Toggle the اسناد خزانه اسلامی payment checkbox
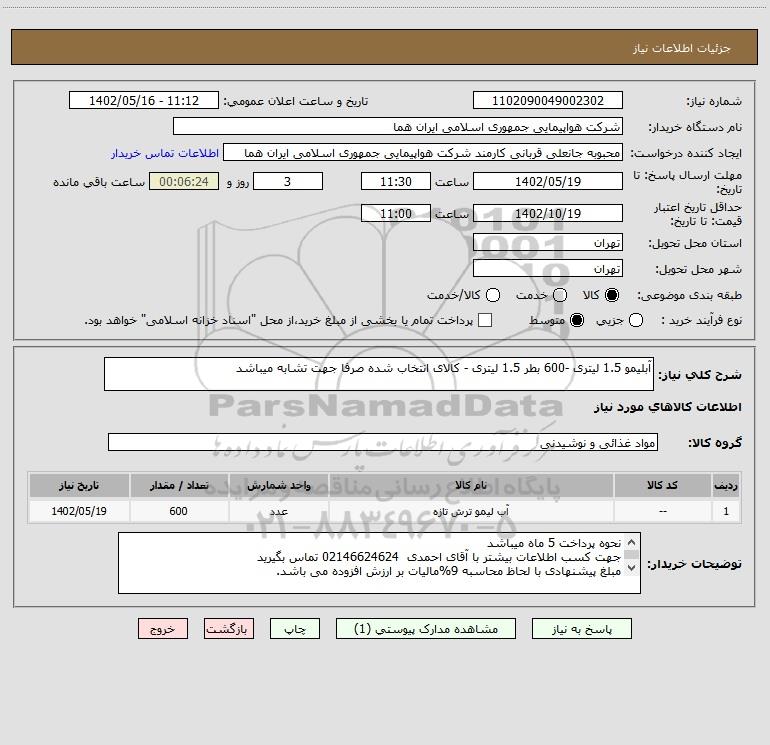The image size is (770, 745). coord(485,320)
